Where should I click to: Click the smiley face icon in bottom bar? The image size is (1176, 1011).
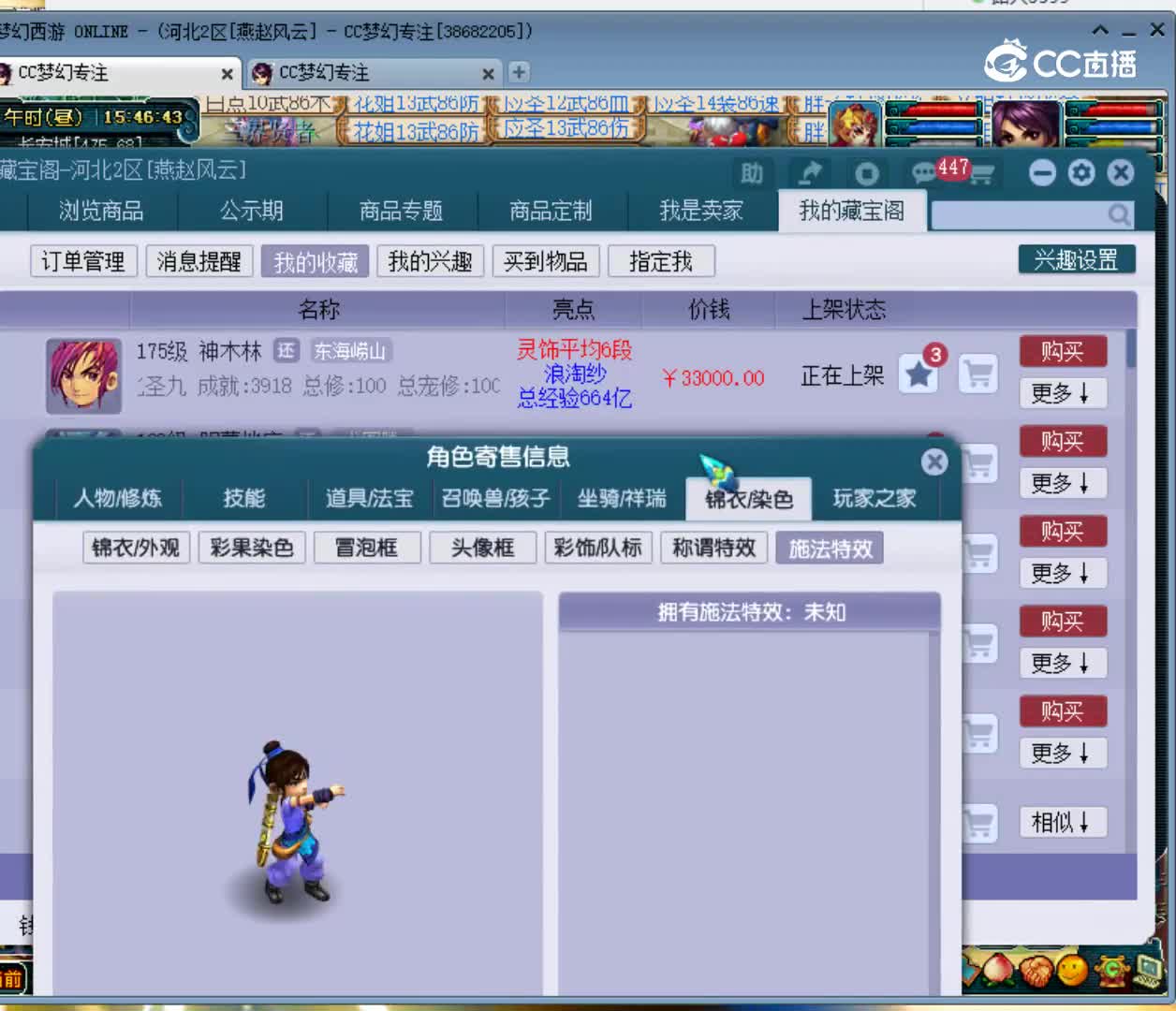point(1073,970)
